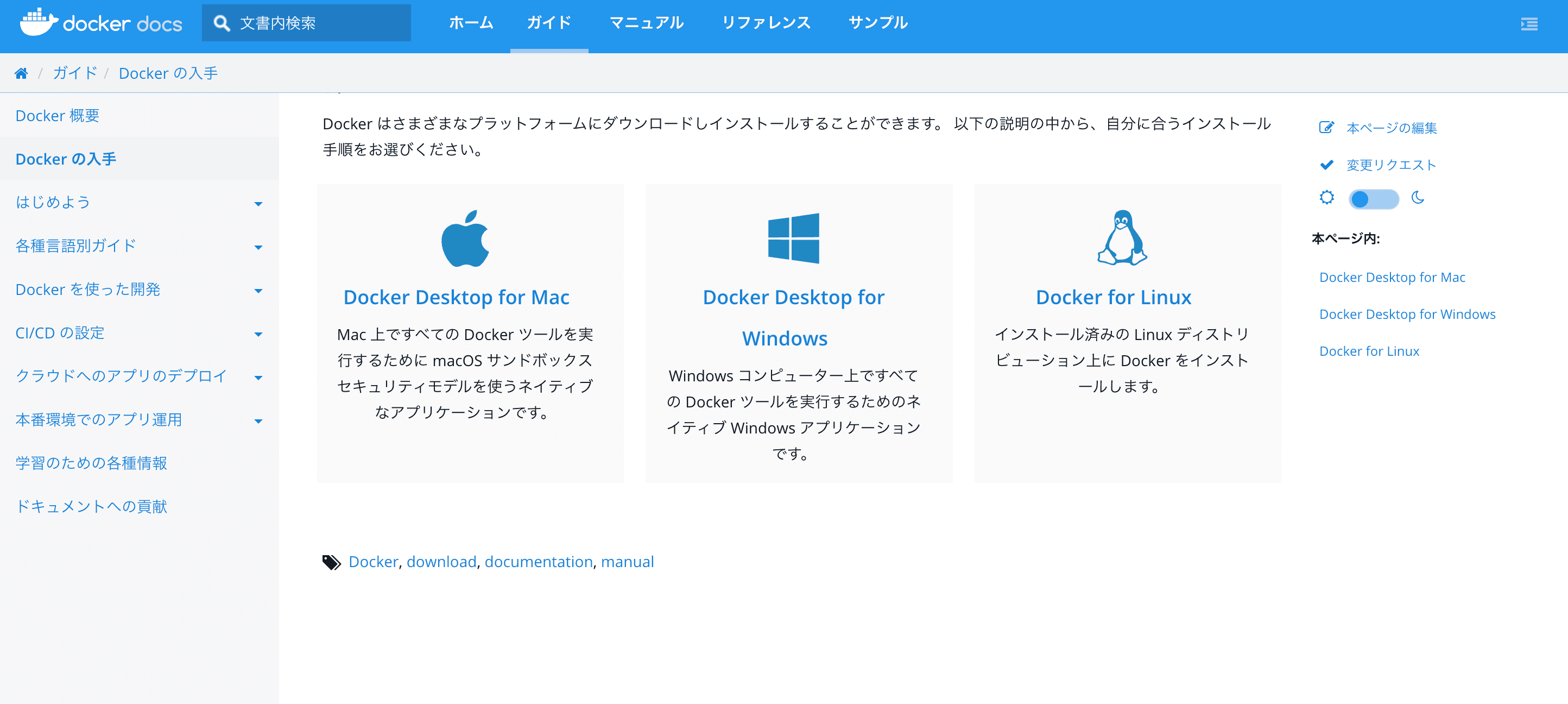The image size is (1568, 704).
Task: Jump to Docker for Linux in page contents
Action: coord(1369,351)
